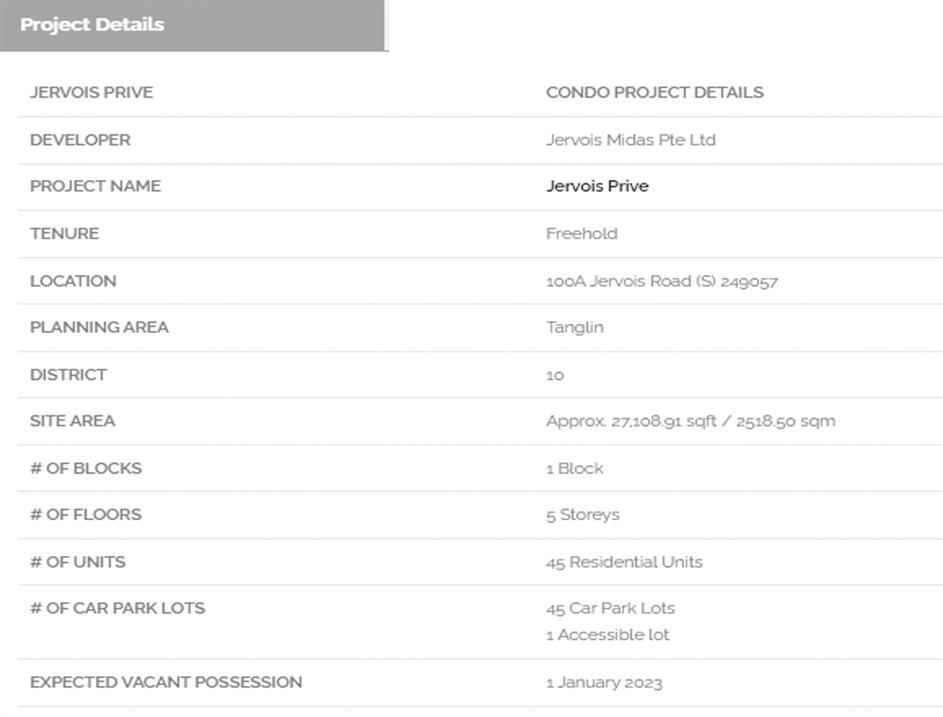Click the TENURE row label
Screen dimensions: 943x717
tap(64, 234)
